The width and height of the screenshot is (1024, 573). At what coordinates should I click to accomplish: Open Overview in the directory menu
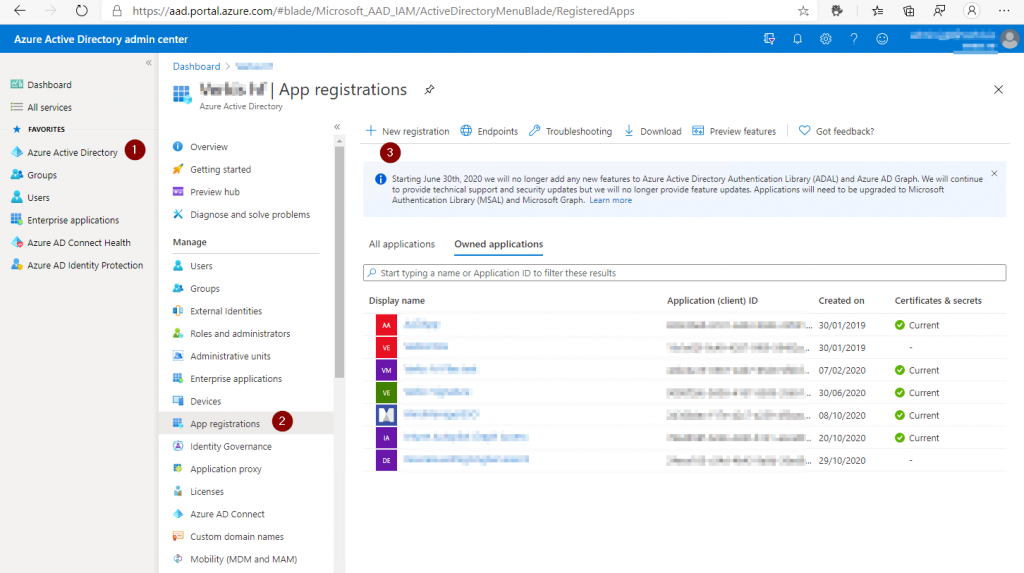pos(209,147)
